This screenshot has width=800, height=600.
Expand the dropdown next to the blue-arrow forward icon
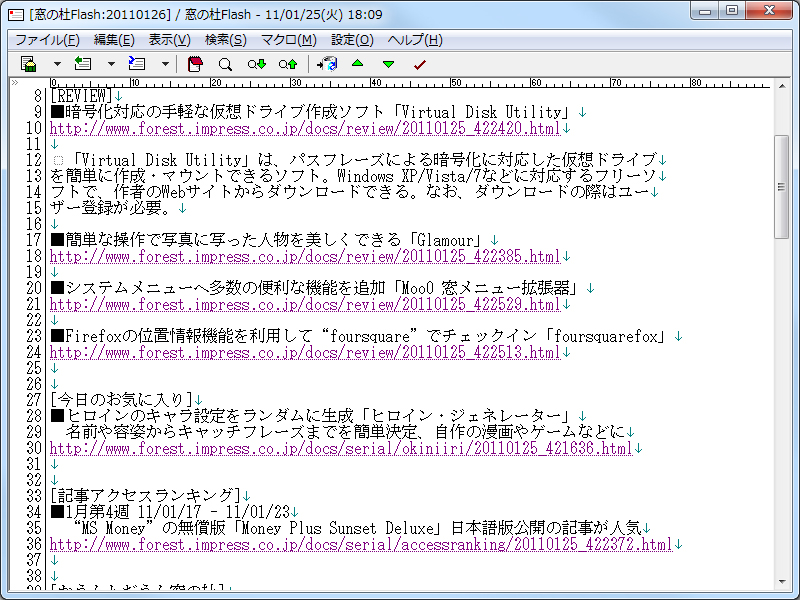tap(165, 64)
